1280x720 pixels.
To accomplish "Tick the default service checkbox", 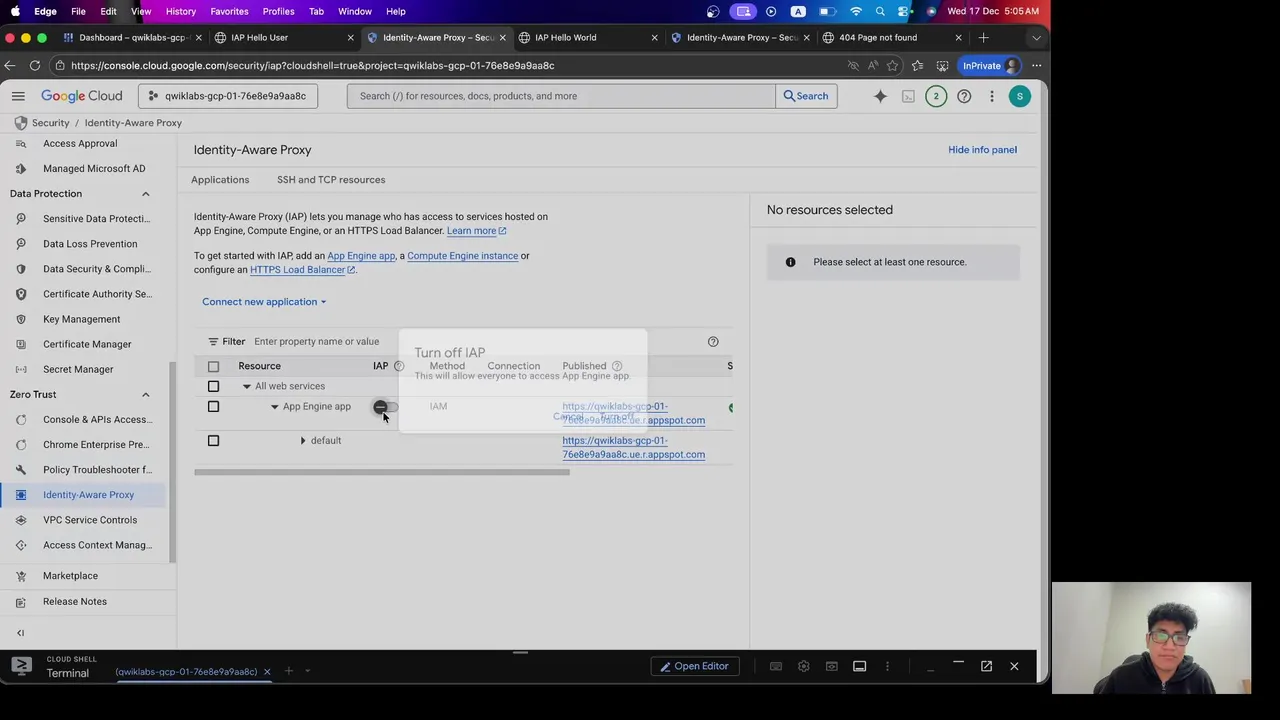I will 213,440.
